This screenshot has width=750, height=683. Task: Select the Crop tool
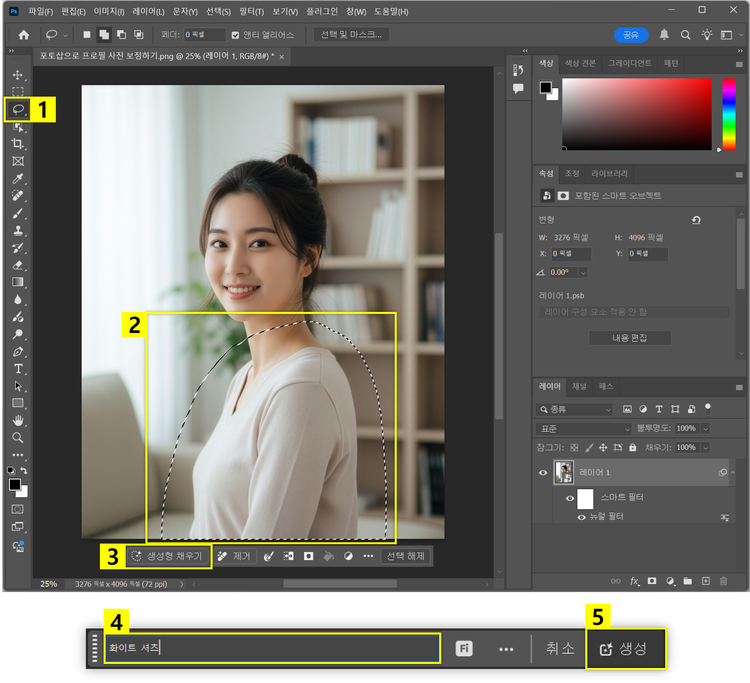18,144
